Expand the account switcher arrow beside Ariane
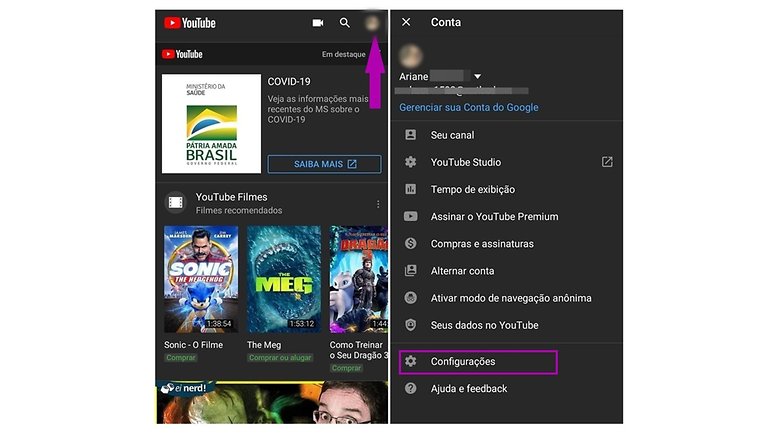 pyautogui.click(x=477, y=77)
